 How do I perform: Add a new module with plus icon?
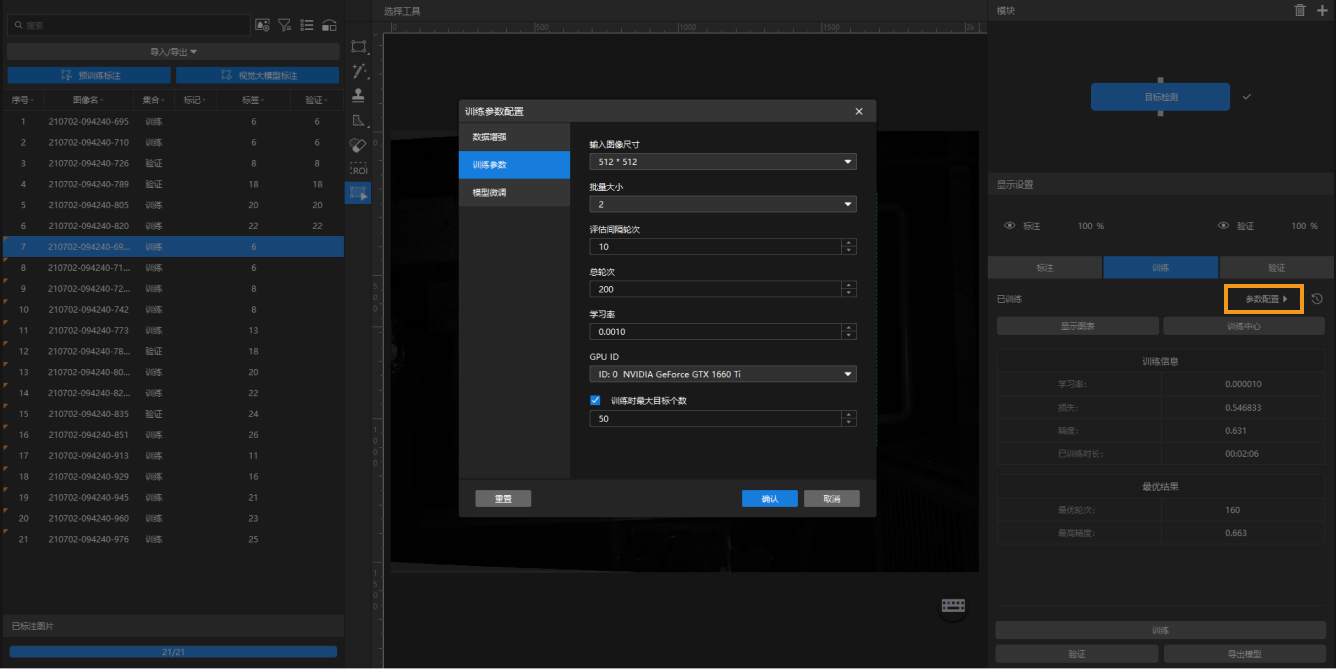[x=1322, y=10]
